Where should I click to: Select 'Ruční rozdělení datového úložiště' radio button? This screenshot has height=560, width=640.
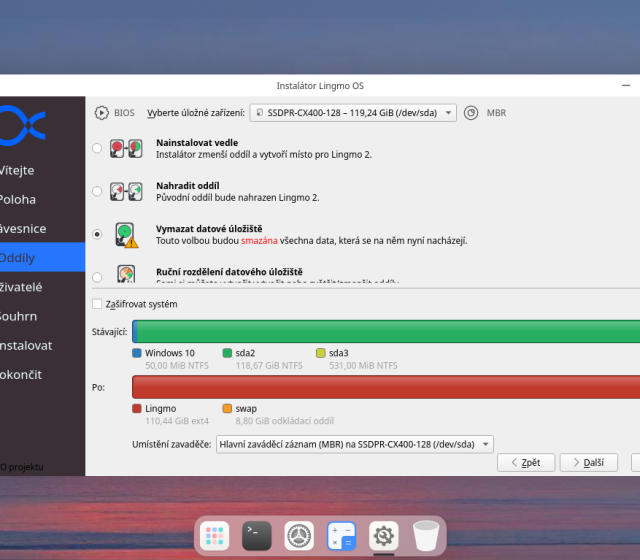(x=97, y=276)
